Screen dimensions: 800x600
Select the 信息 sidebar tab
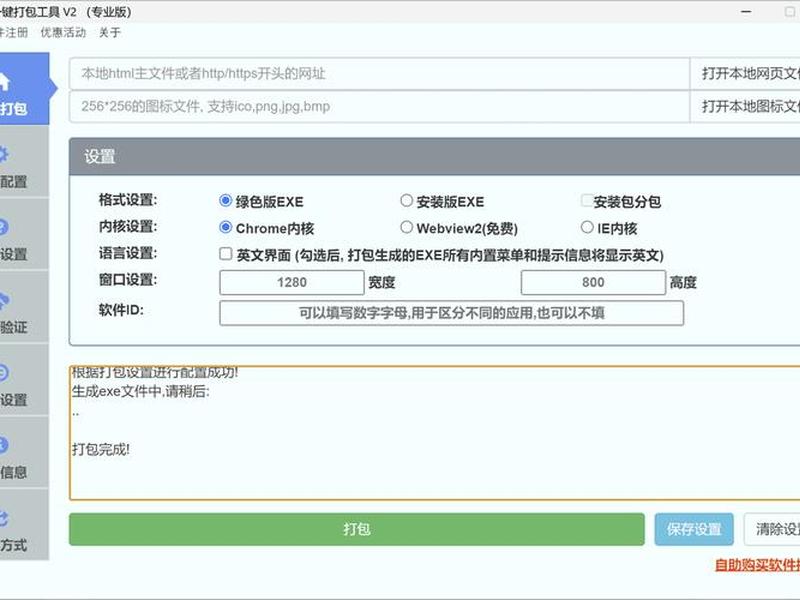(24, 452)
